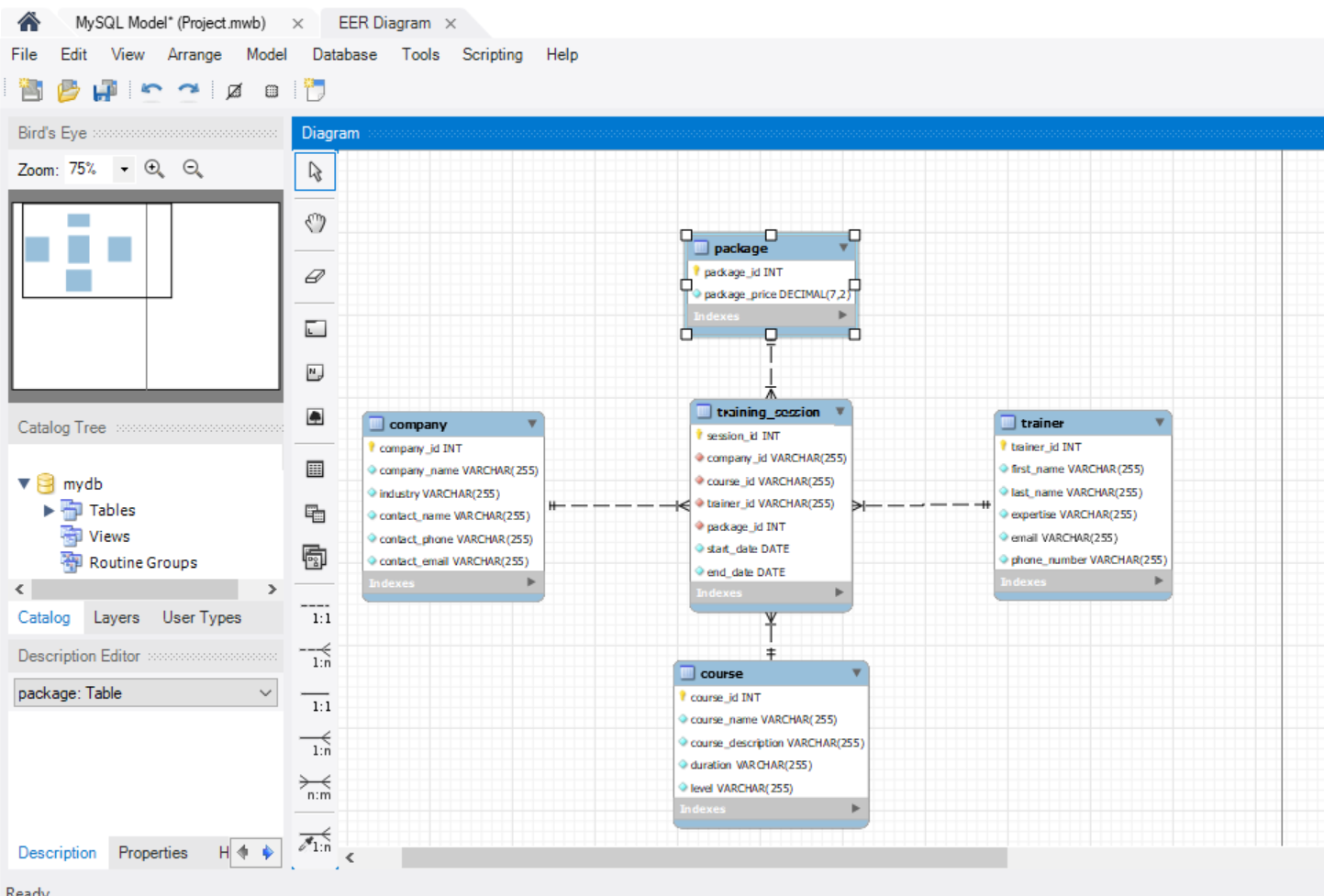Viewport: 1324px width, 896px height.
Task: Expand Indexes on the course table
Action: pyautogui.click(x=853, y=809)
